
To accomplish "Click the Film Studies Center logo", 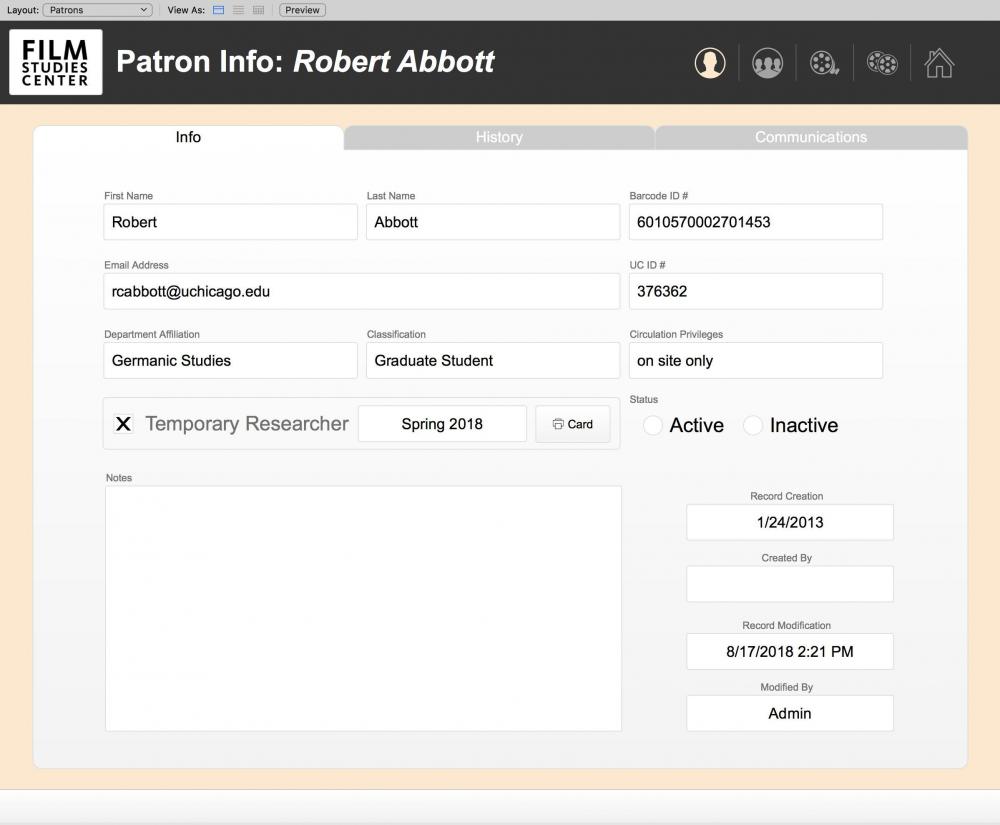I will [56, 62].
